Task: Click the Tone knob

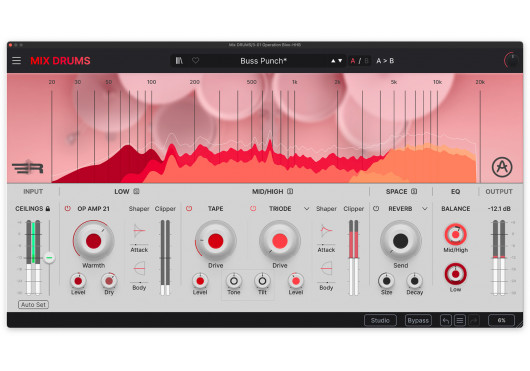Action: pos(234,281)
